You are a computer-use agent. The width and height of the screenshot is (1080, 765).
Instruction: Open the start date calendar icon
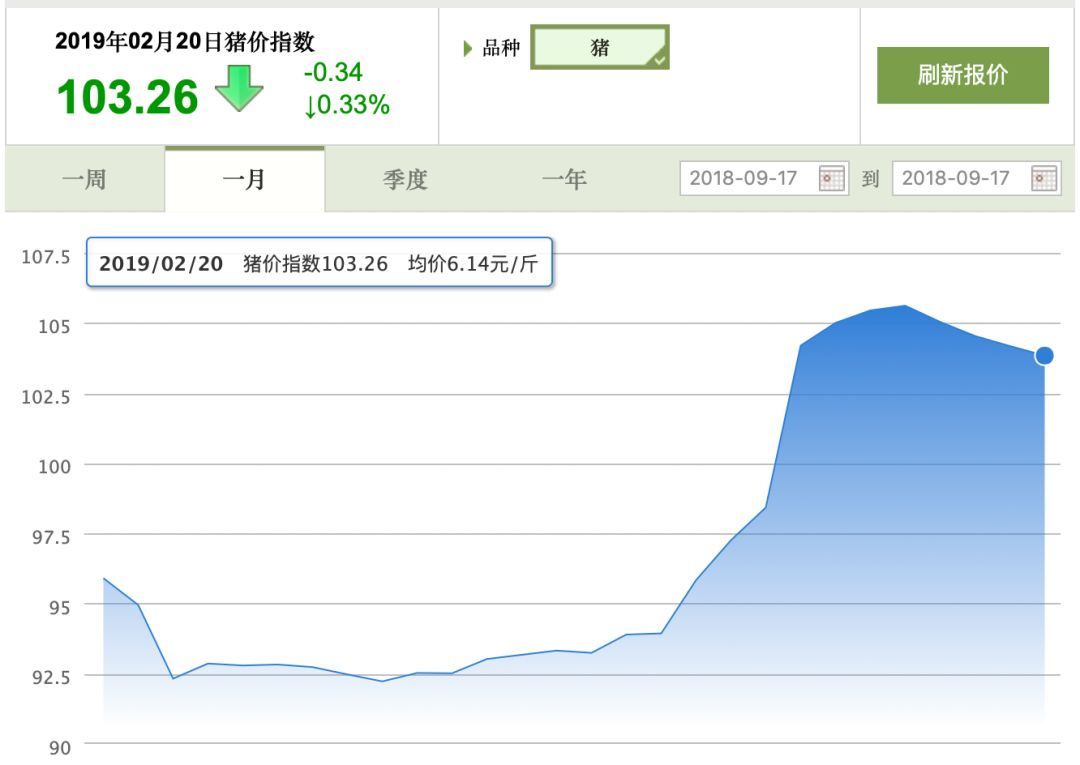coord(831,179)
